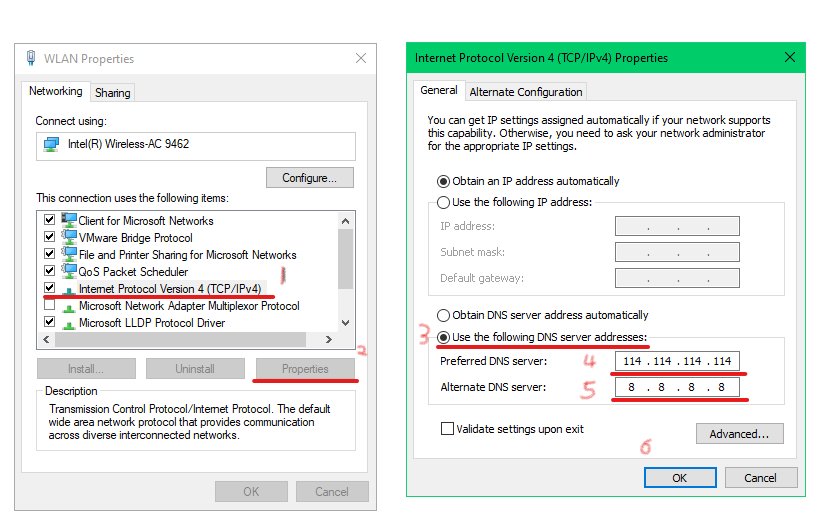Open the General tab in IPv4 Properties
The width and height of the screenshot is (823, 518).
point(439,90)
